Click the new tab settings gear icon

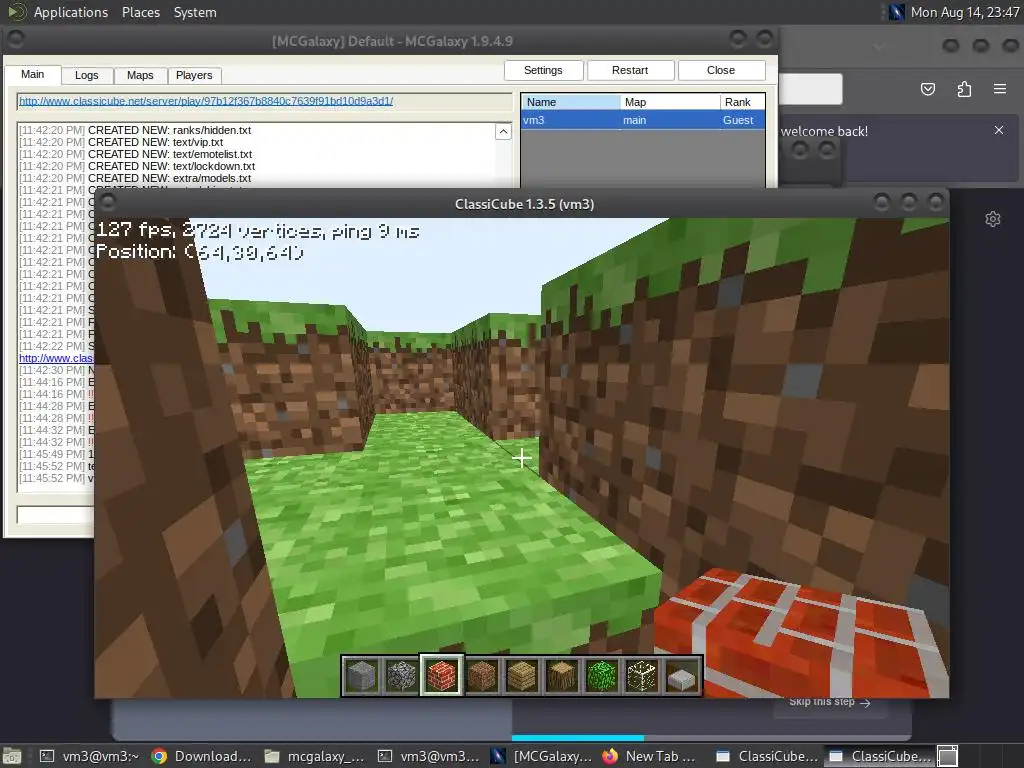point(993,219)
